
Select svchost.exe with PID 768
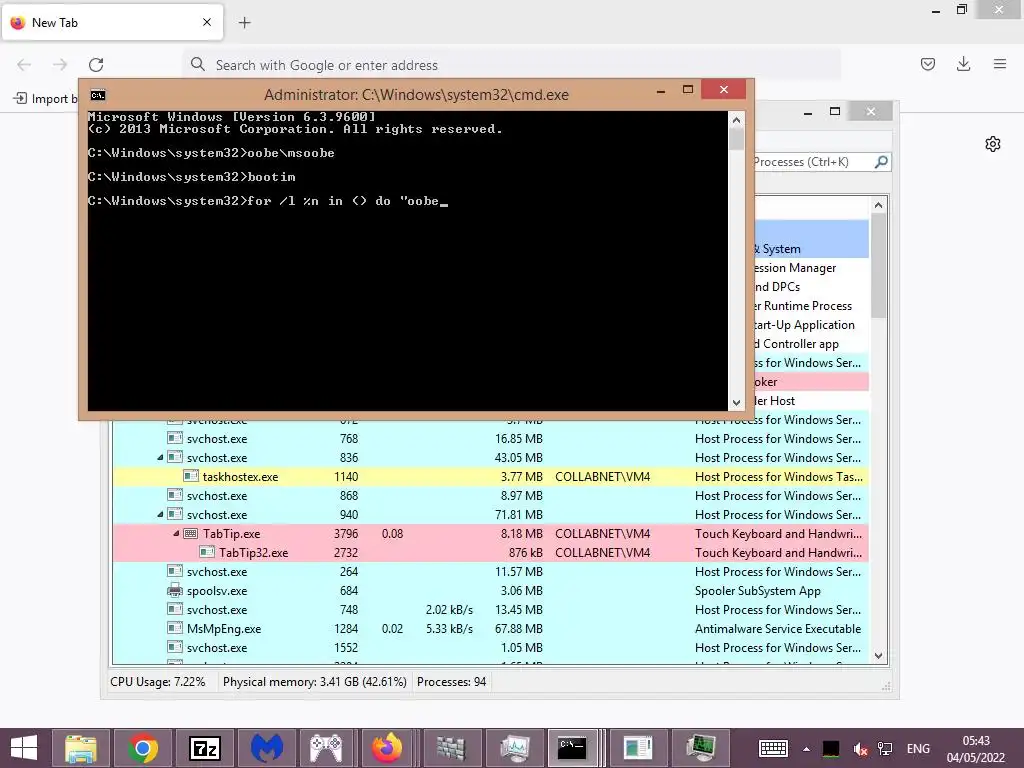(491, 439)
